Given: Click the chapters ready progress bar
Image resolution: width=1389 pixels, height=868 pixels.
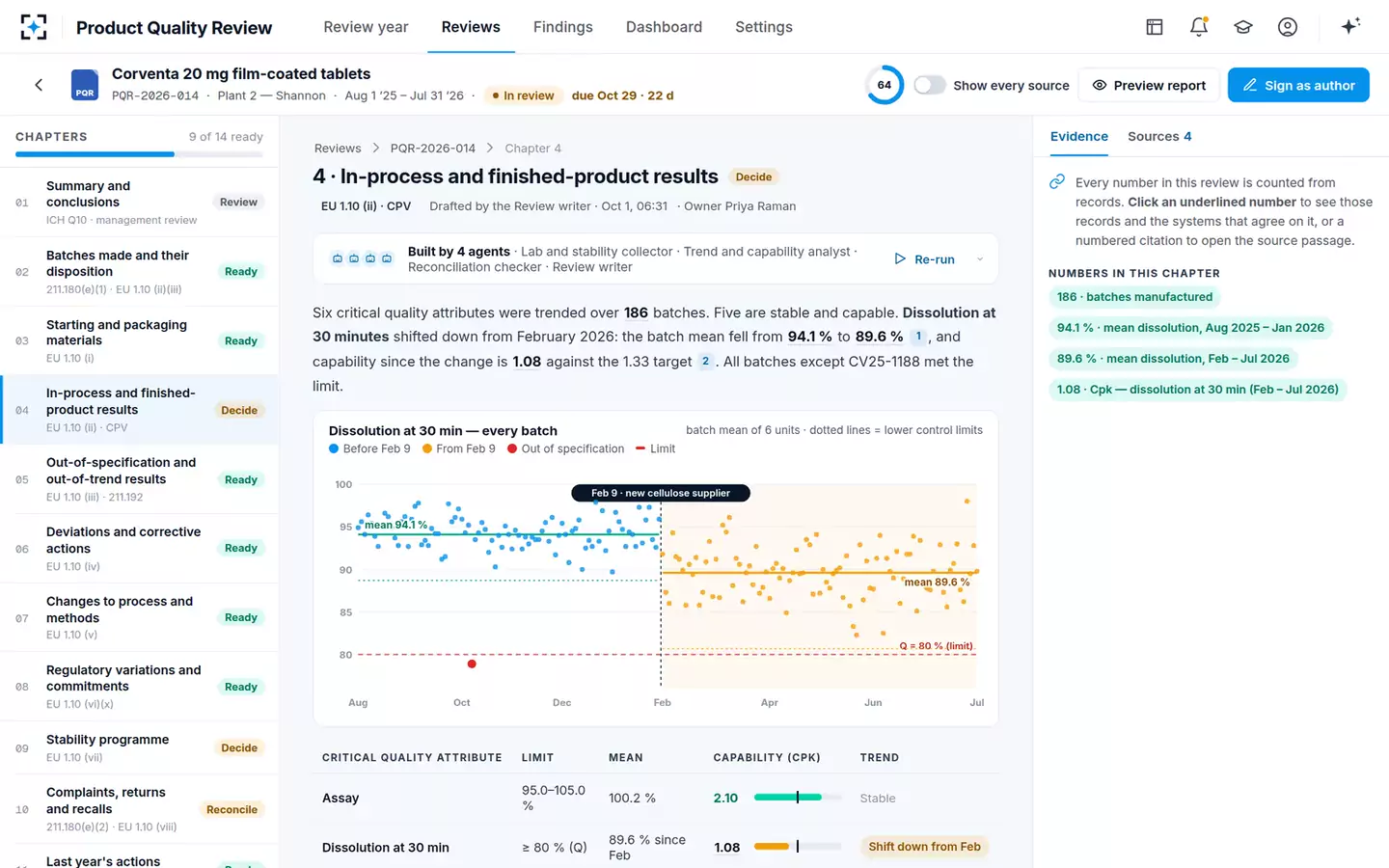Looking at the screenshot, I should (x=139, y=153).
